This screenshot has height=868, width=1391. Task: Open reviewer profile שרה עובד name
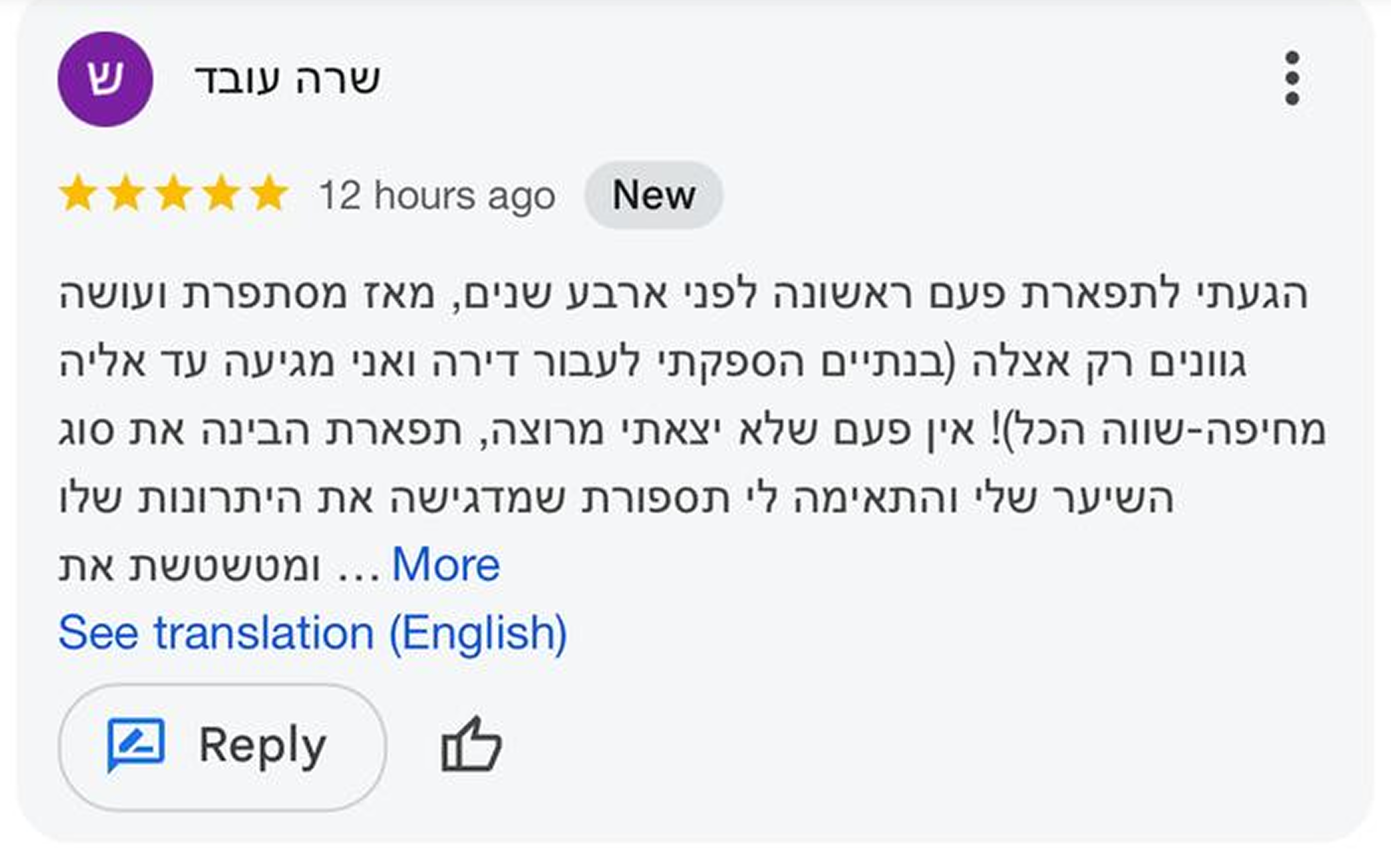(287, 79)
